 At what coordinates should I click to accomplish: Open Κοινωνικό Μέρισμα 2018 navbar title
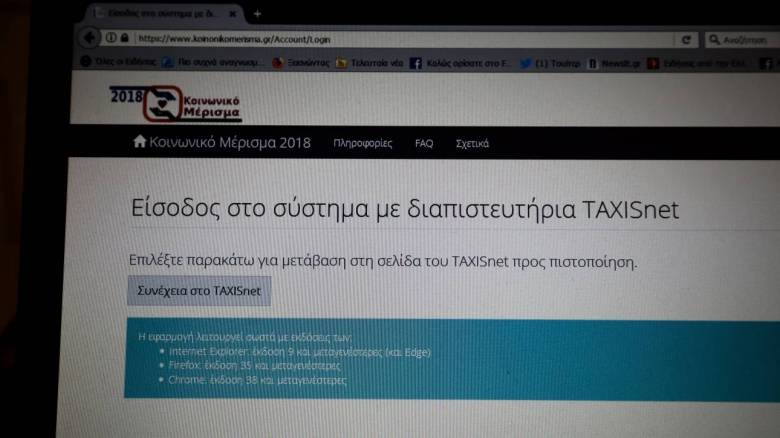coord(230,142)
